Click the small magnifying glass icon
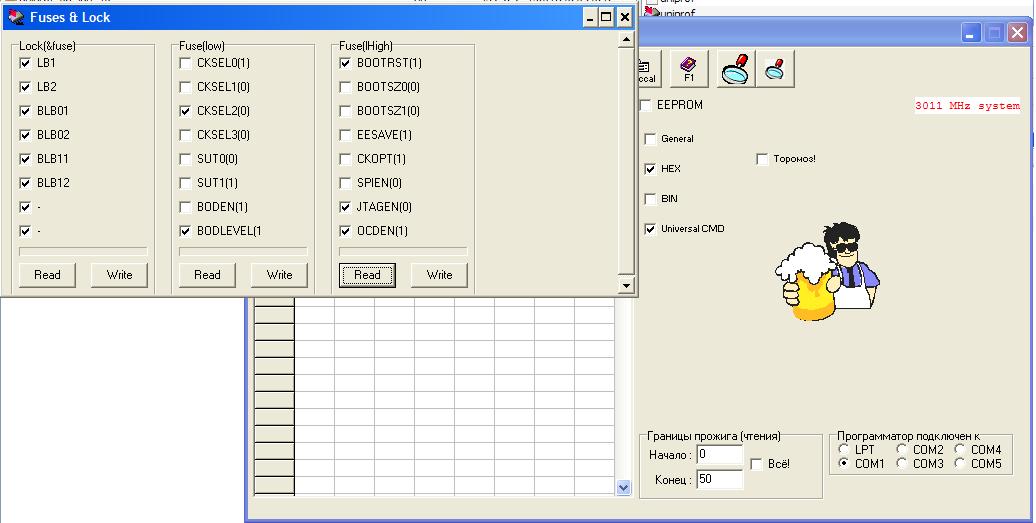Image resolution: width=1036 pixels, height=523 pixels. pyautogui.click(x=775, y=69)
